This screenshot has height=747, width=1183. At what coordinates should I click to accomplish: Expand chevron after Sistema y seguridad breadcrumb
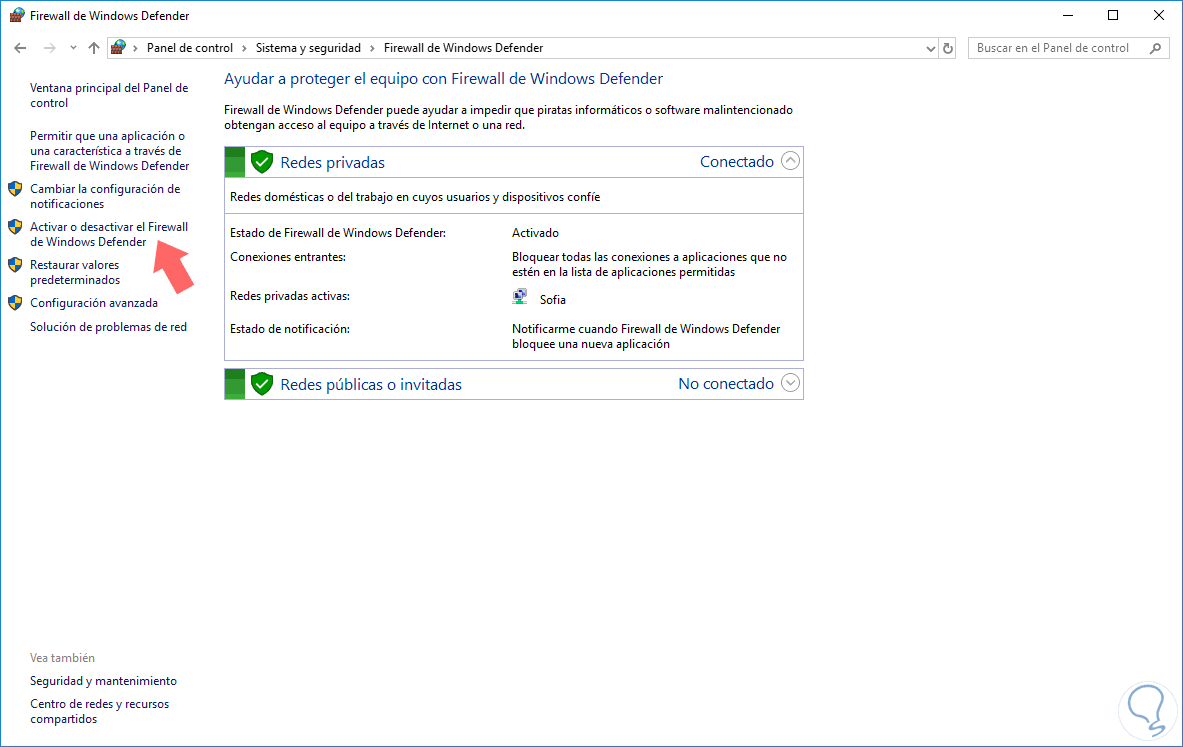[x=372, y=48]
